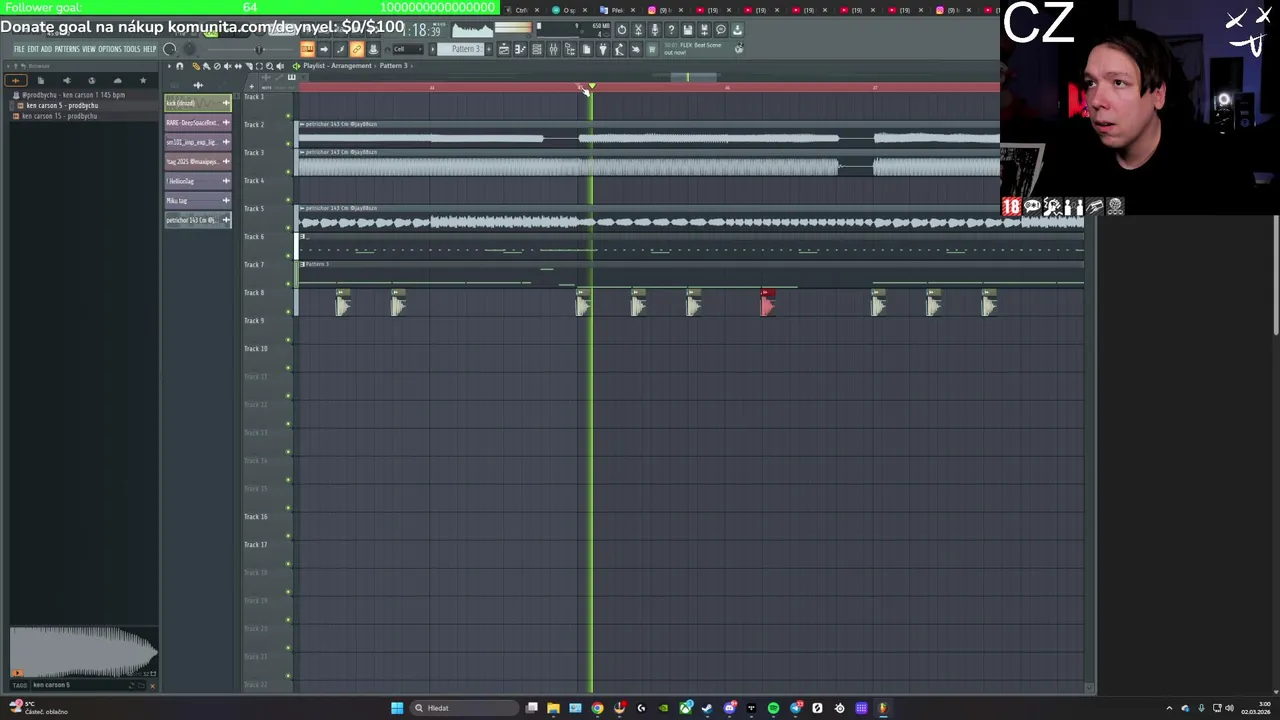Select the browser globe library tab
The image size is (1280, 720).
click(92, 80)
